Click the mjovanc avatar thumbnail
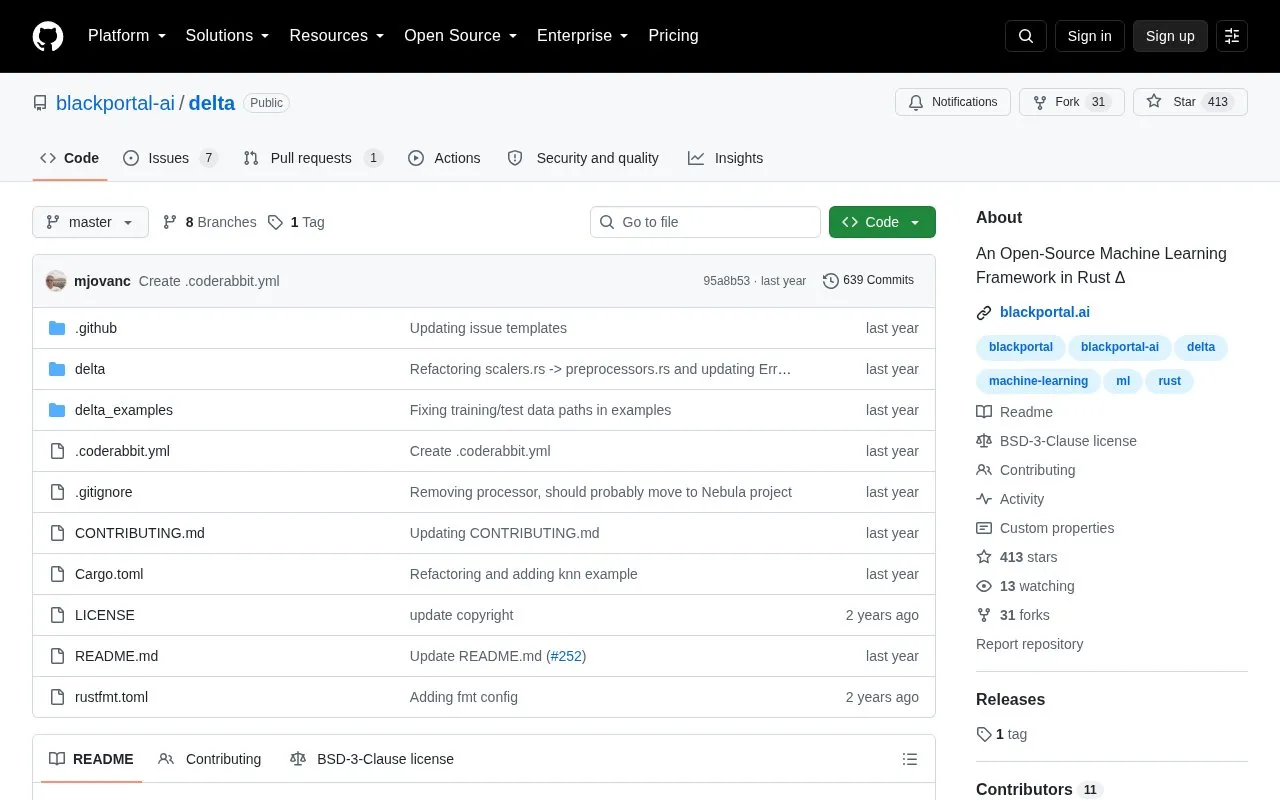 coord(56,281)
